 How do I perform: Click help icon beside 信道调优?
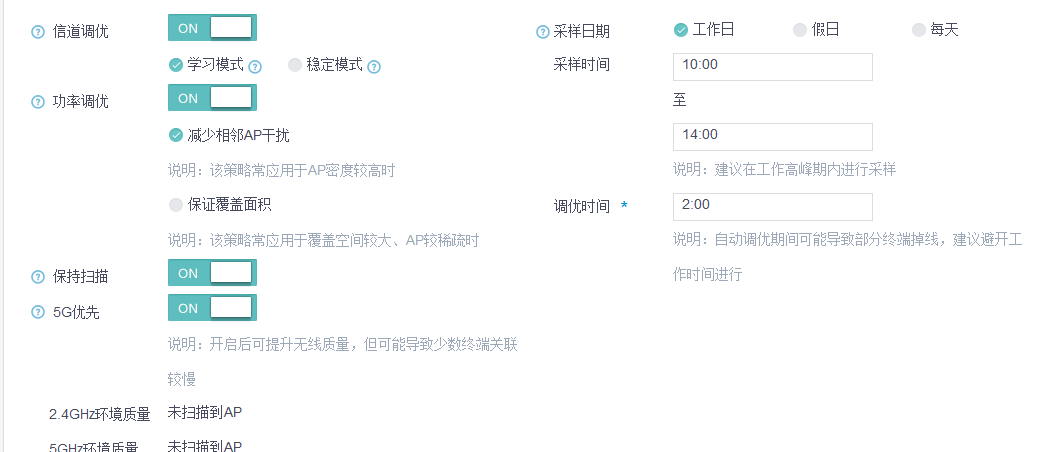pos(38,32)
